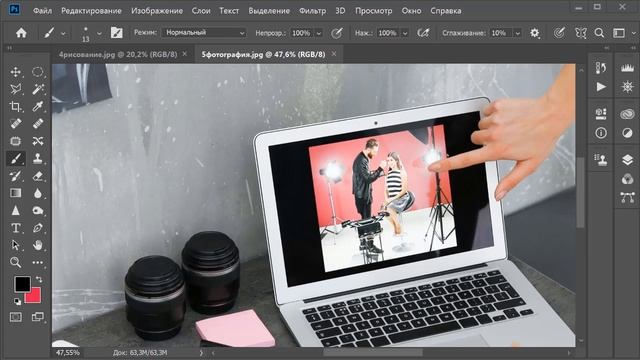Select the Move tool
The image size is (640, 360).
pos(16,72)
